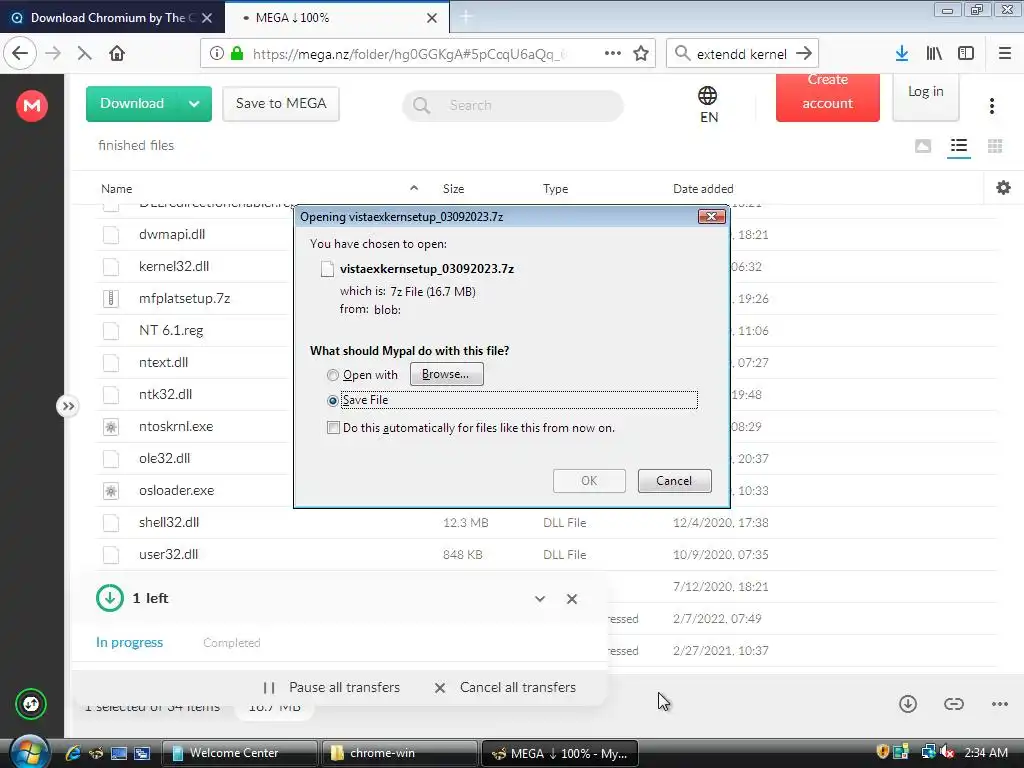Sort files by Type column
1024x768 pixels.
[555, 189]
